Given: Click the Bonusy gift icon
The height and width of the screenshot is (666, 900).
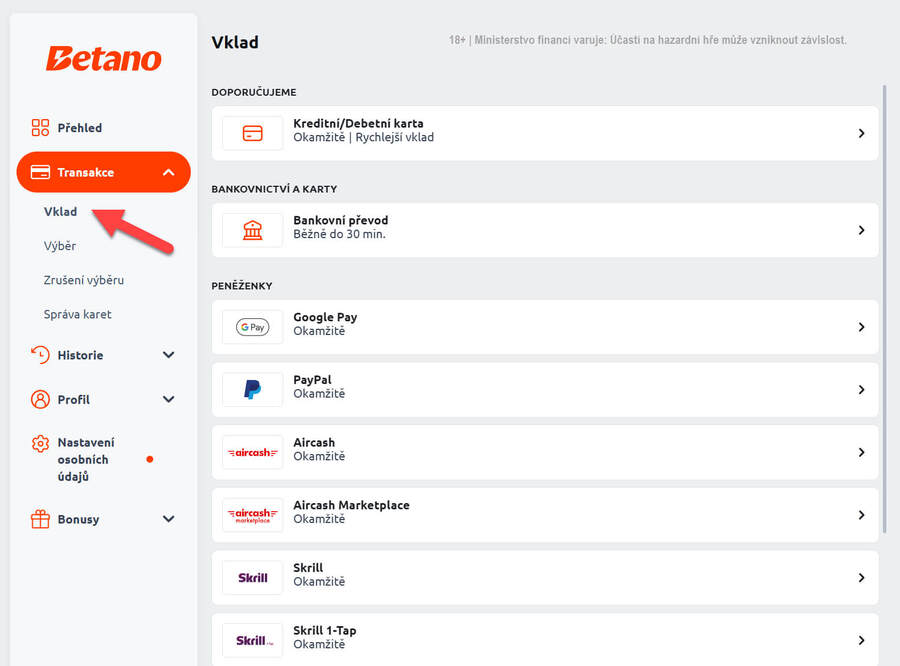Looking at the screenshot, I should click(40, 519).
